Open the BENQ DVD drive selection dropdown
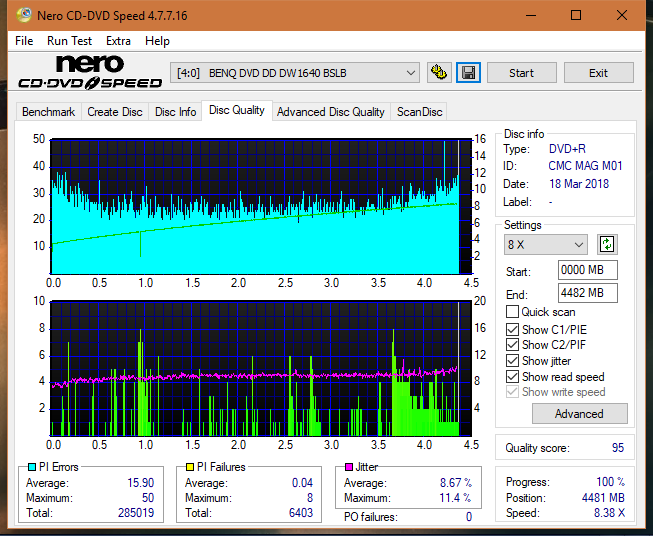653x536 pixels. pos(294,73)
